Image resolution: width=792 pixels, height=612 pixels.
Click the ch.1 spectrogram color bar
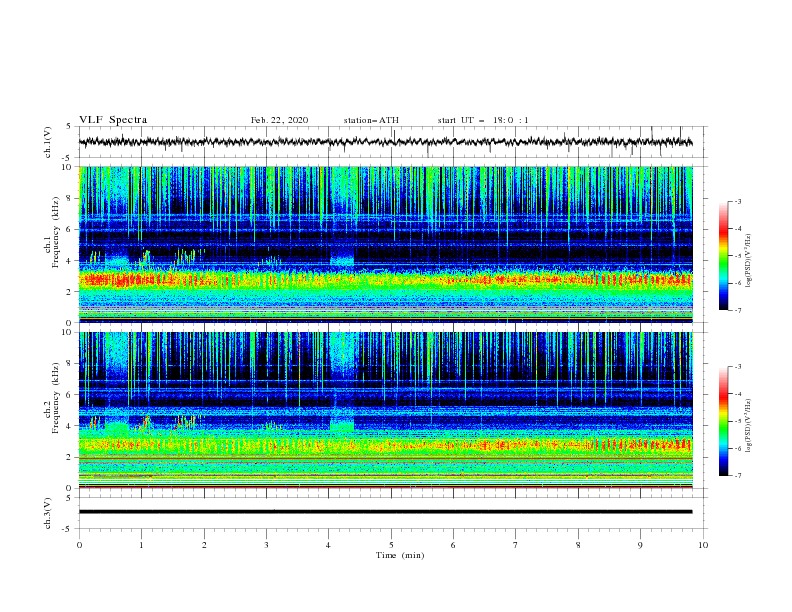click(723, 256)
